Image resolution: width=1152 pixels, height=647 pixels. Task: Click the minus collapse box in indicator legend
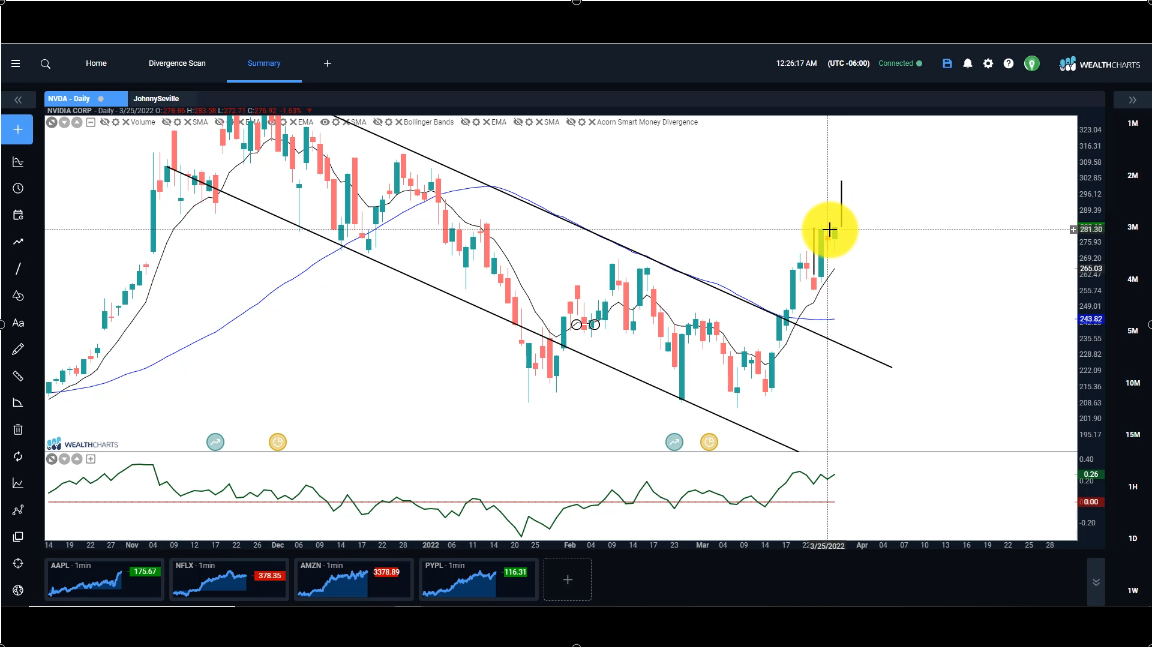[x=90, y=123]
